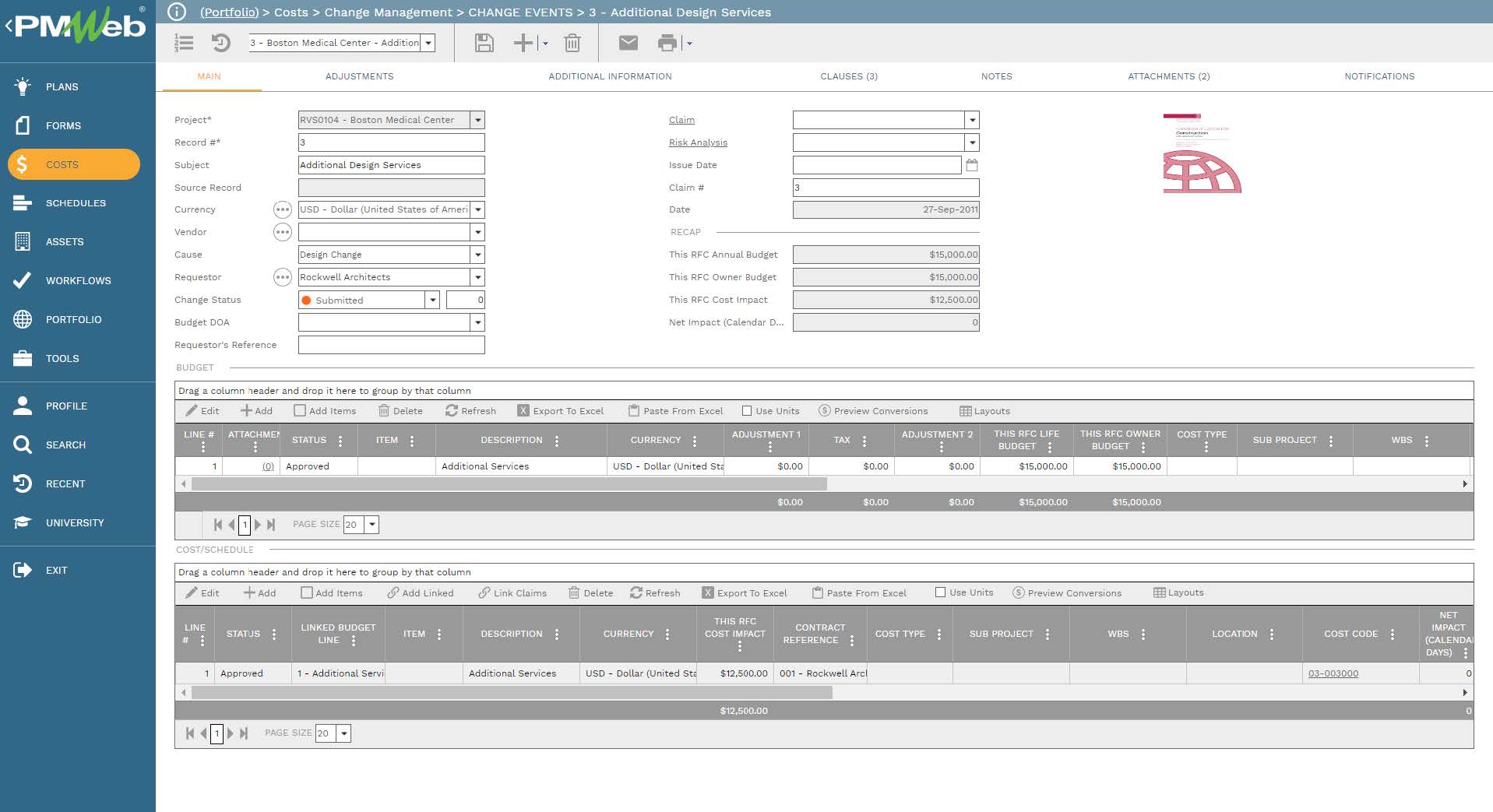Click the envelope email icon
This screenshot has width=1493, height=812.
[x=628, y=43]
